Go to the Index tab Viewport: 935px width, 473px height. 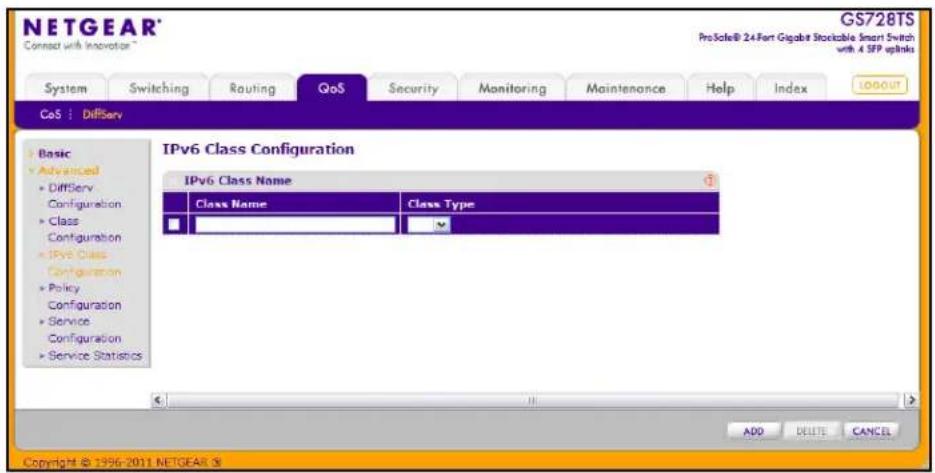click(791, 88)
